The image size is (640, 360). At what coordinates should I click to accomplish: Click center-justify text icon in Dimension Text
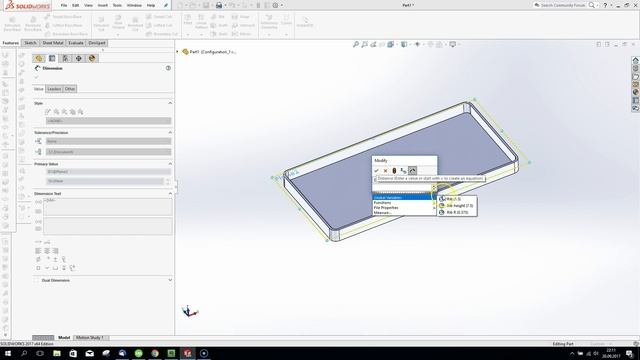[x=47, y=251]
